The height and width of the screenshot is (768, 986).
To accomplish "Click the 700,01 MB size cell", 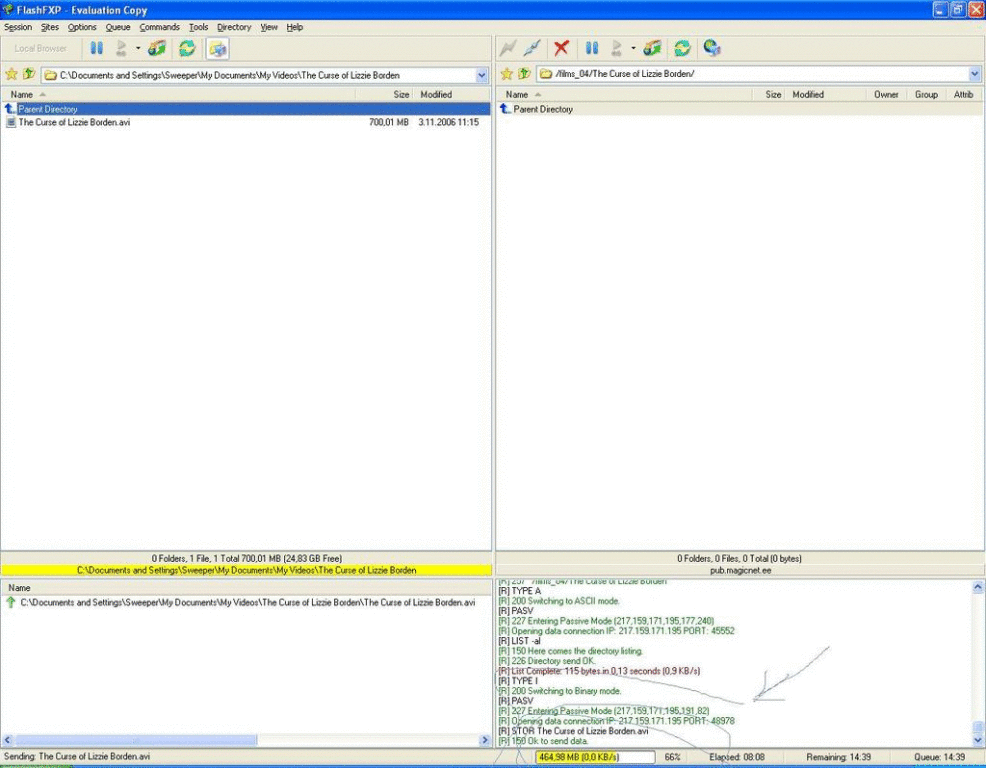I will [389, 122].
